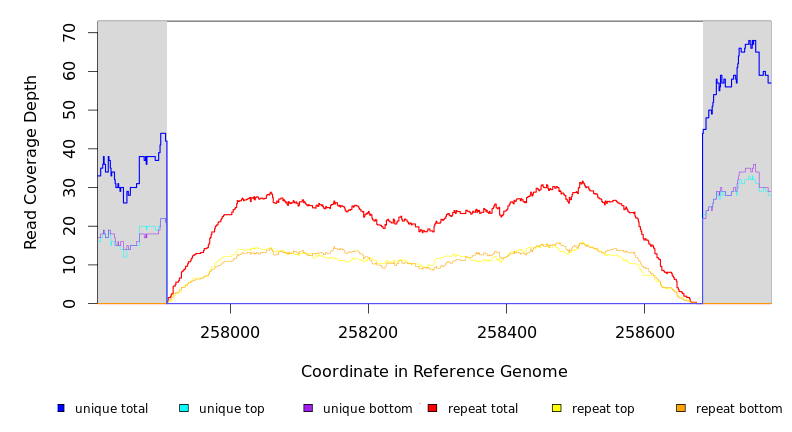
Task: Select the 'unique total' legend label
Action: (x=111, y=409)
